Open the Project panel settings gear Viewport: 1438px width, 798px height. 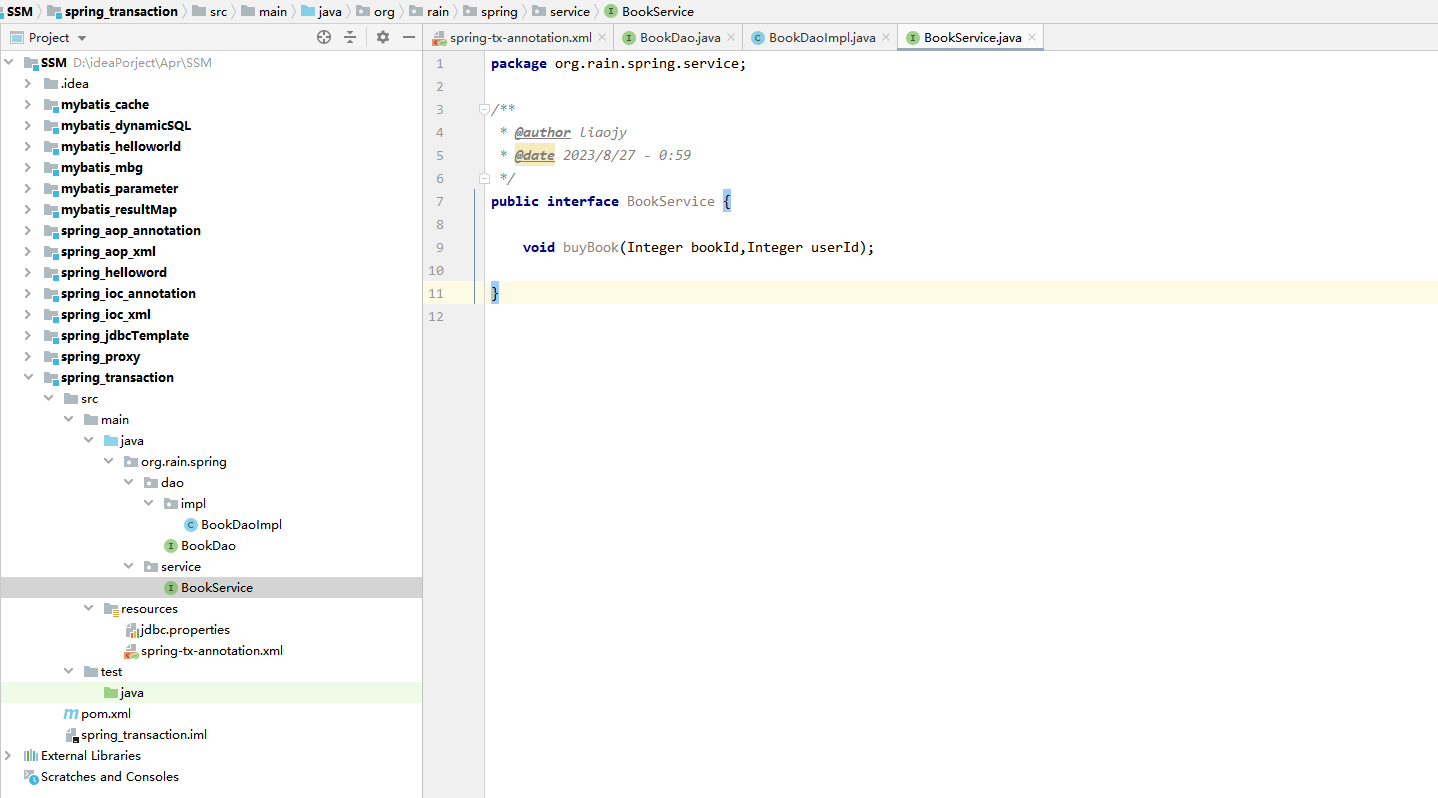383,37
